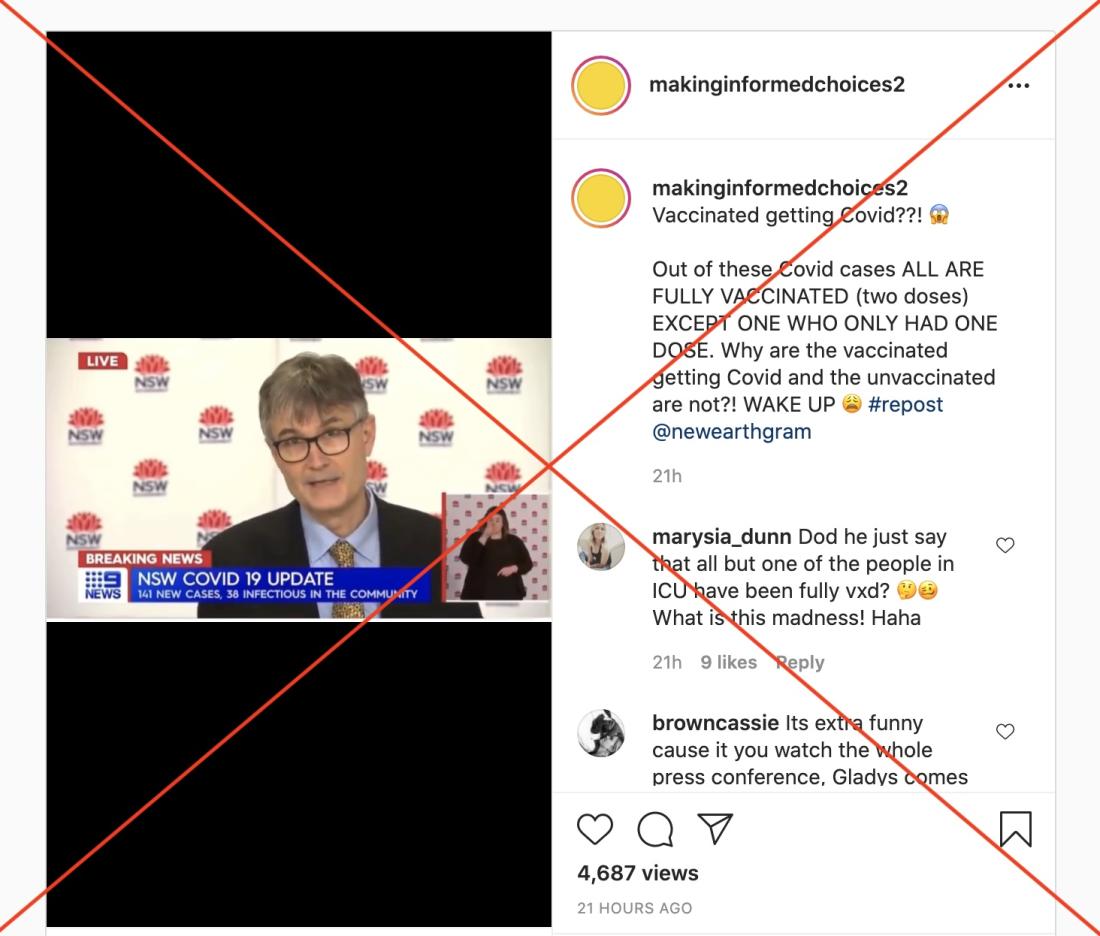Play the NSW Covid update video
Viewport: 1100px width, 936px height.
299,479
